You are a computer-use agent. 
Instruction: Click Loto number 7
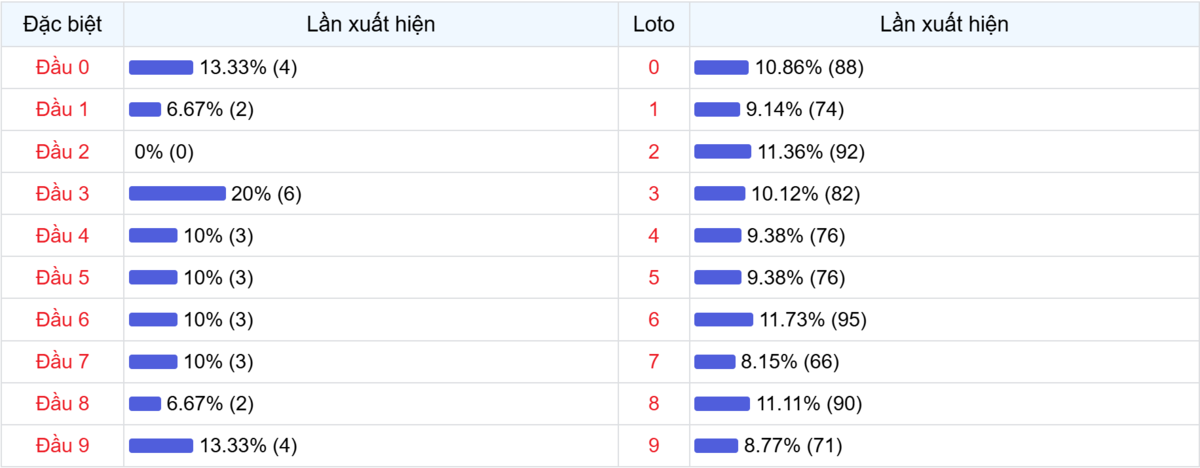(654, 362)
